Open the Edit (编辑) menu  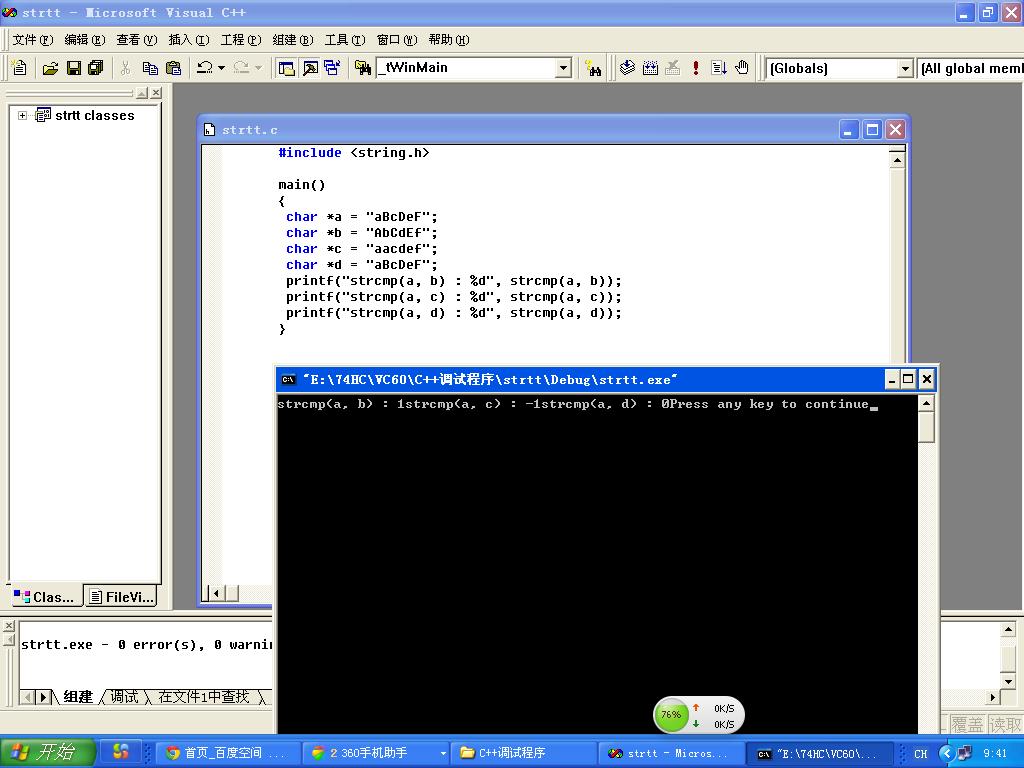(85, 40)
